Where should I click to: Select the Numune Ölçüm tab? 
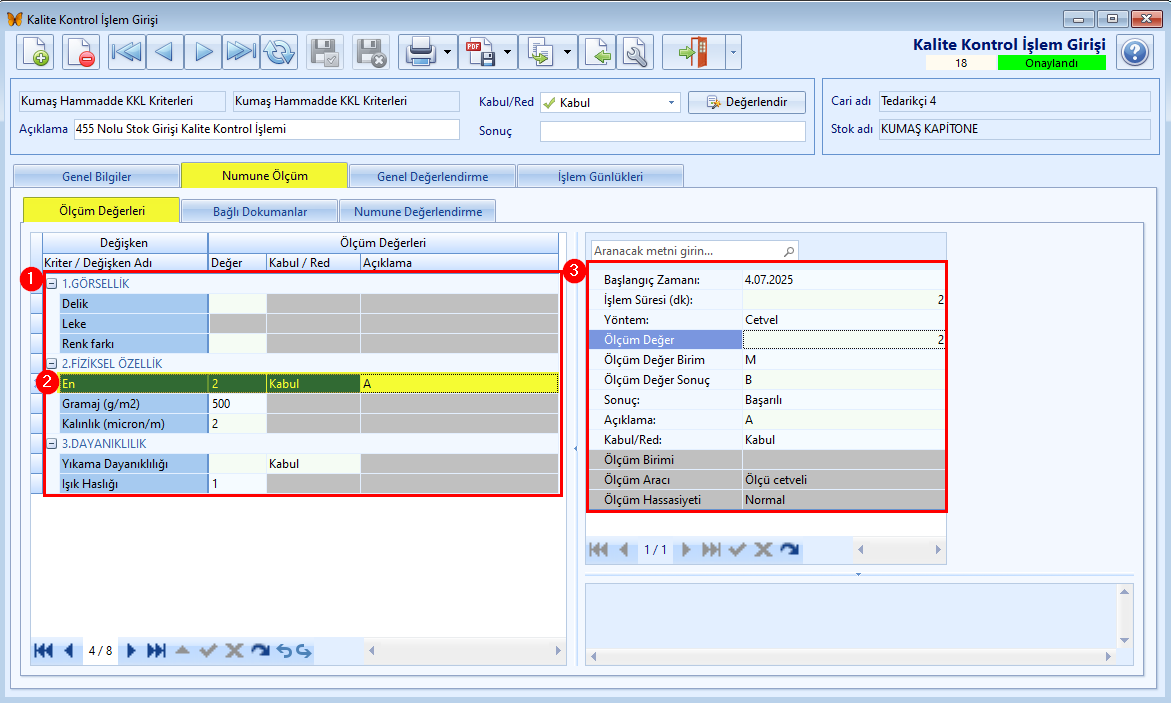coord(264,176)
